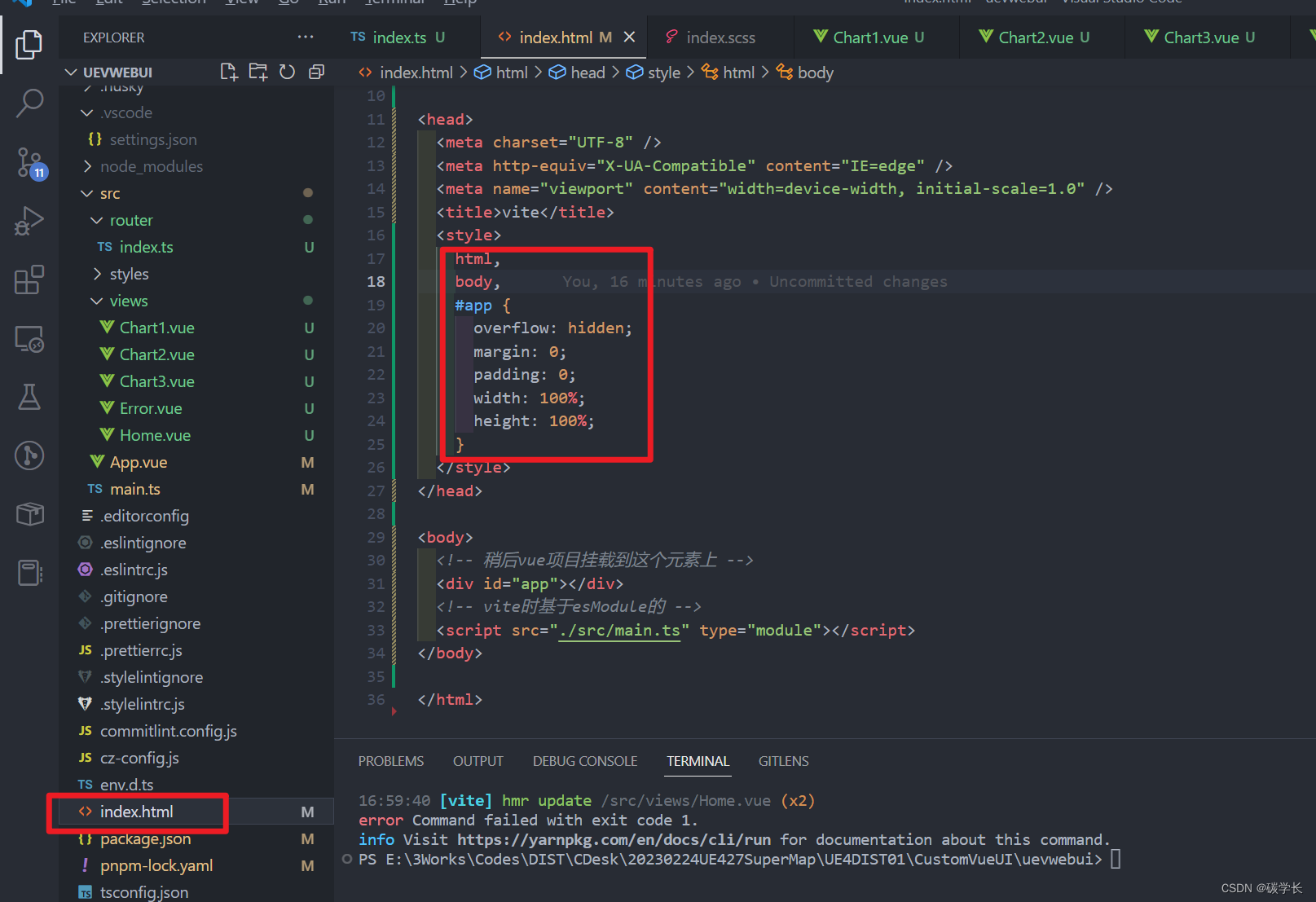Open the package cube icon in activity bar
This screenshot has height=902, width=1316.
[29, 514]
